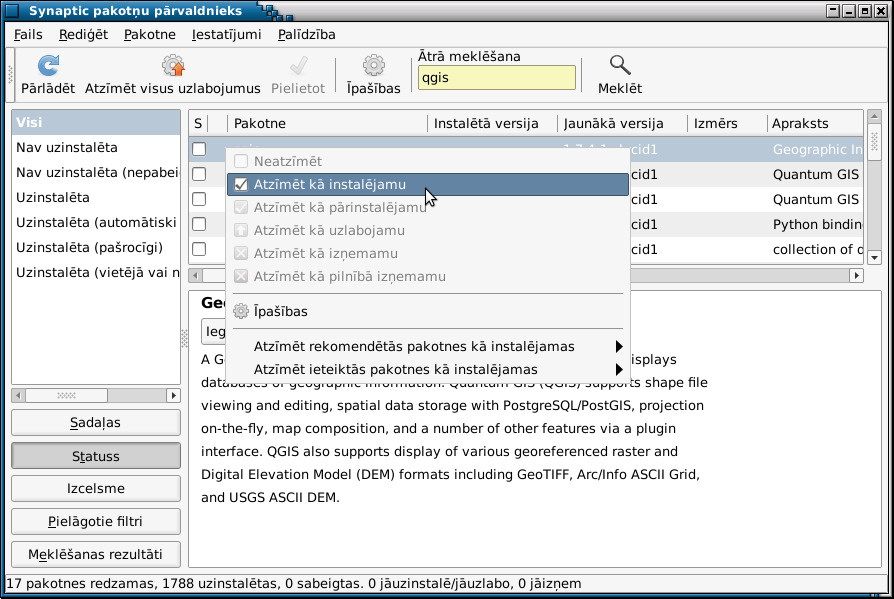This screenshot has height=599, width=894.
Task: Select Atzīmēt kā uzlabojamu menu entry
Action: point(428,230)
